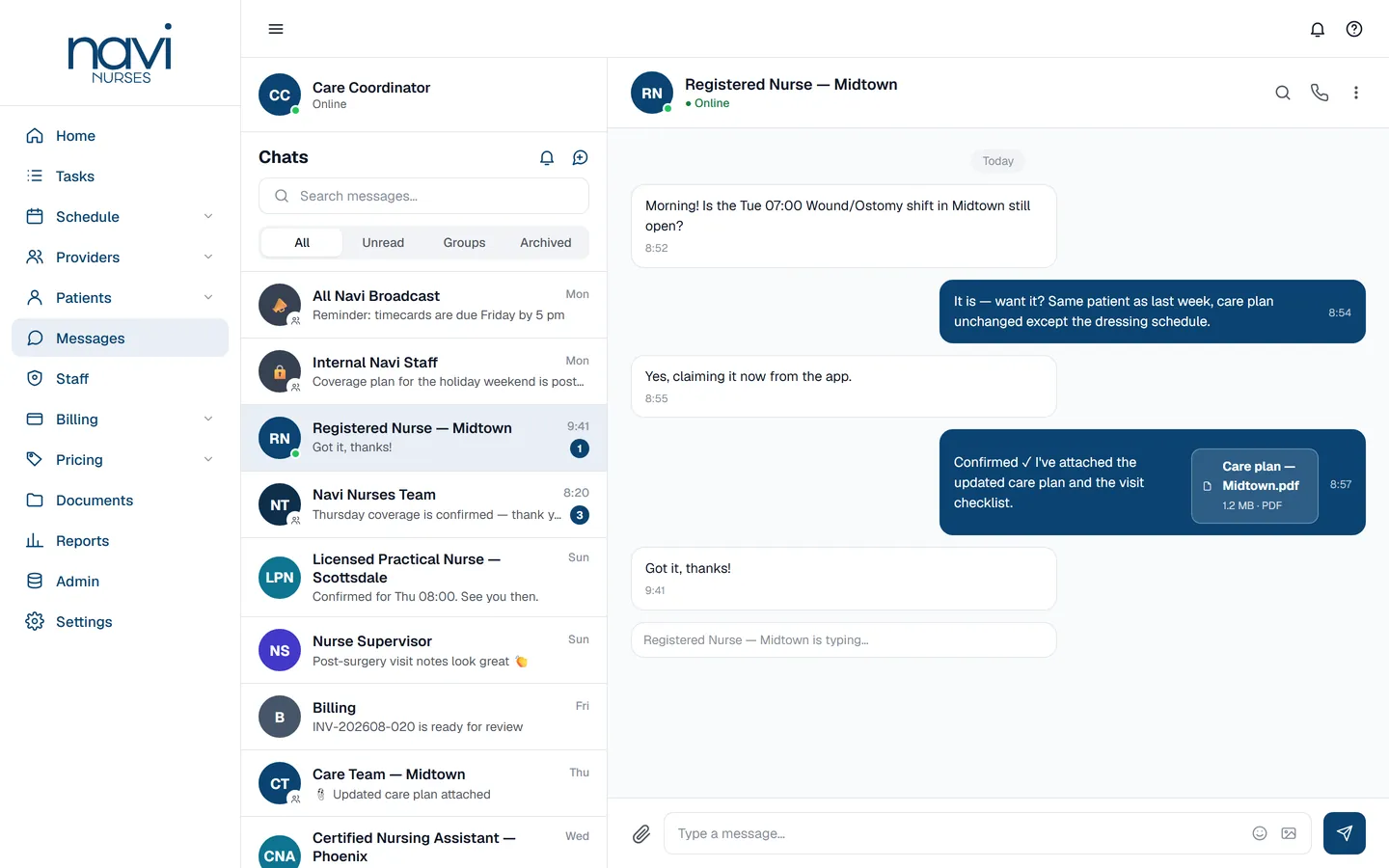
Task: Search within the Midtown conversation
Action: (1283, 93)
